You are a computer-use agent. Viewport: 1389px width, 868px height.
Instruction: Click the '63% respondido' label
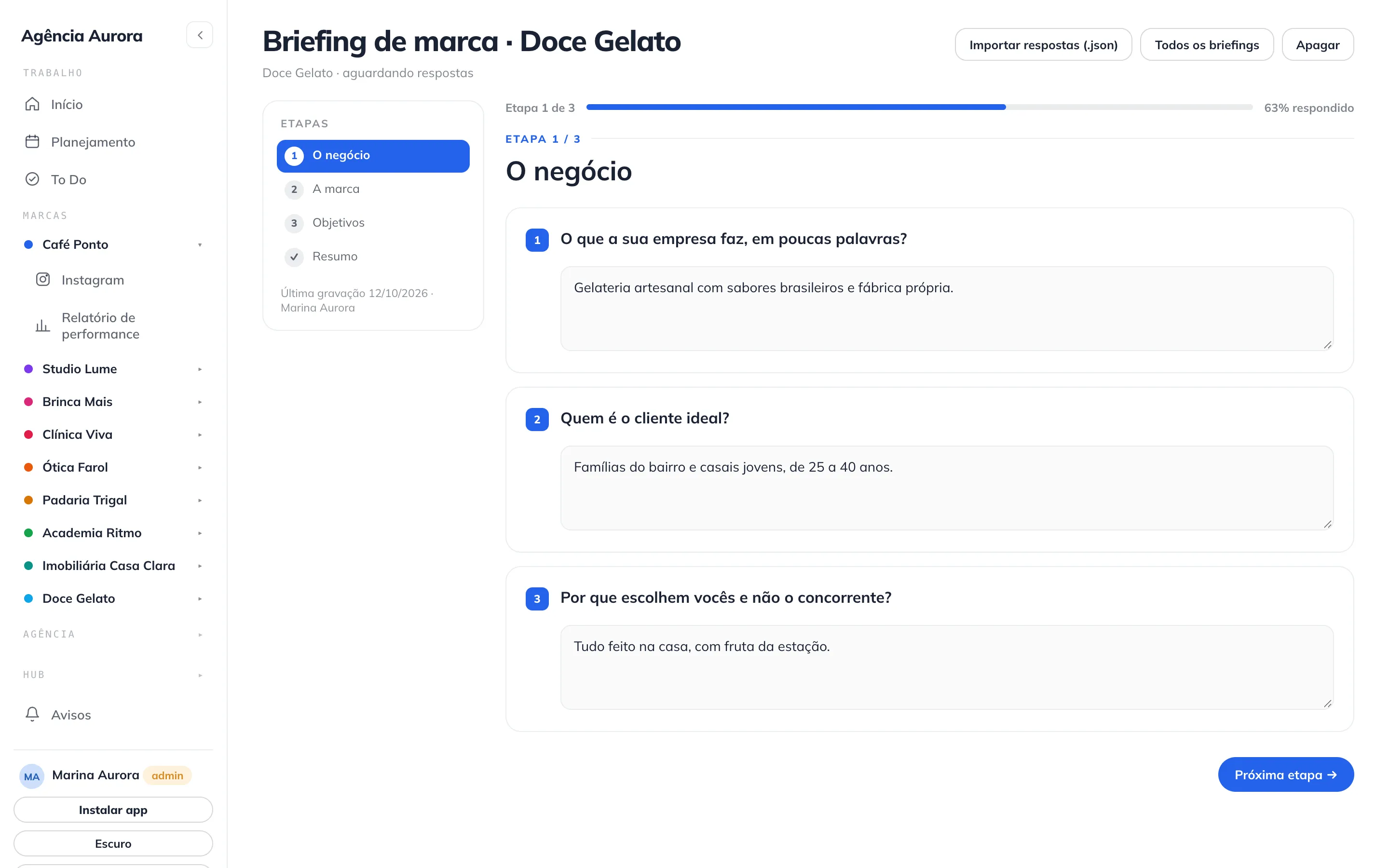click(x=1308, y=108)
